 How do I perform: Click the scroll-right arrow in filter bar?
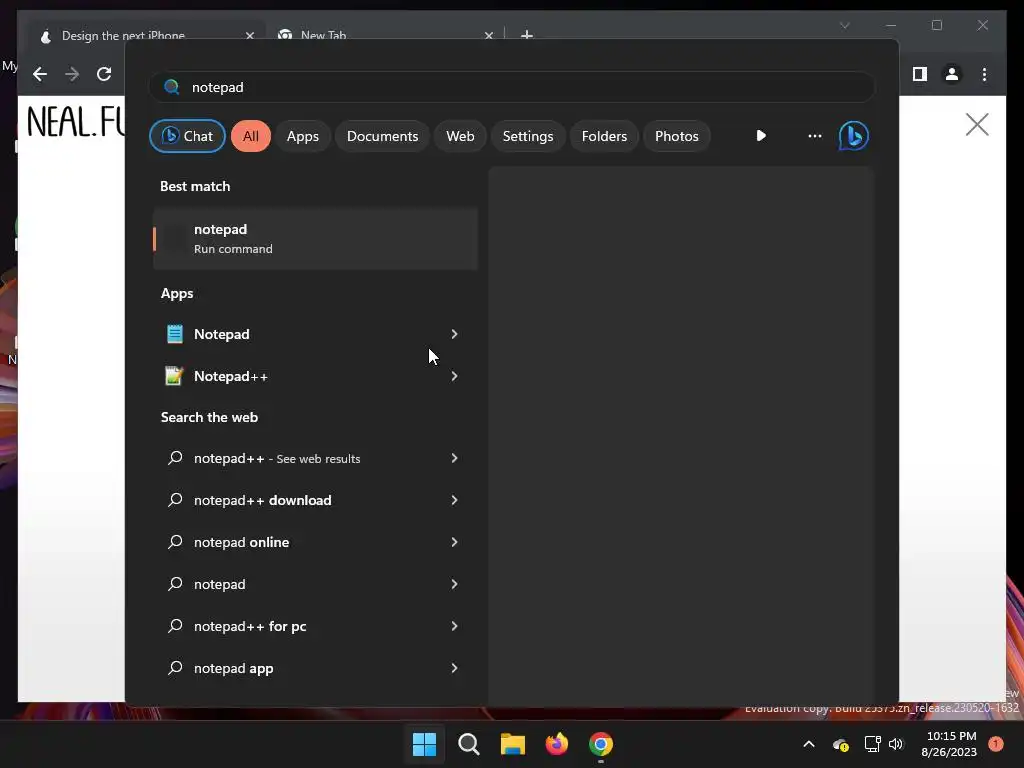pos(761,136)
